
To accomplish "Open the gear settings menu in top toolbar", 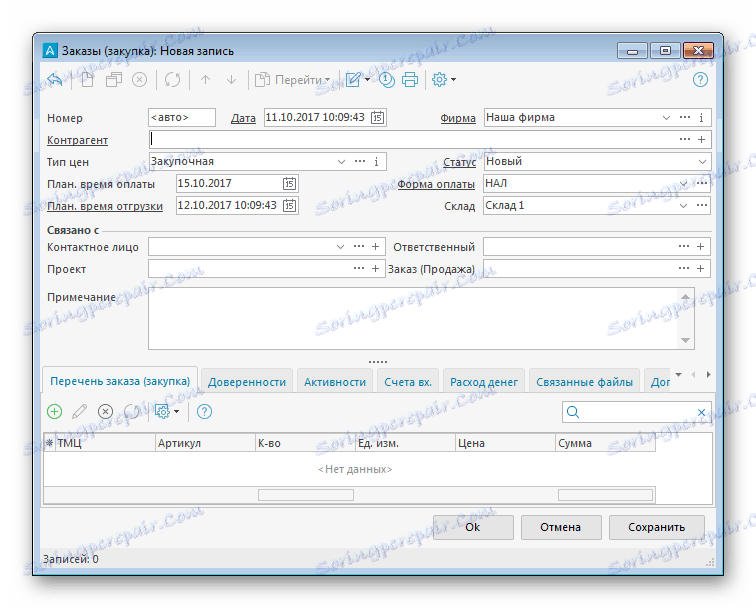I will (x=444, y=80).
